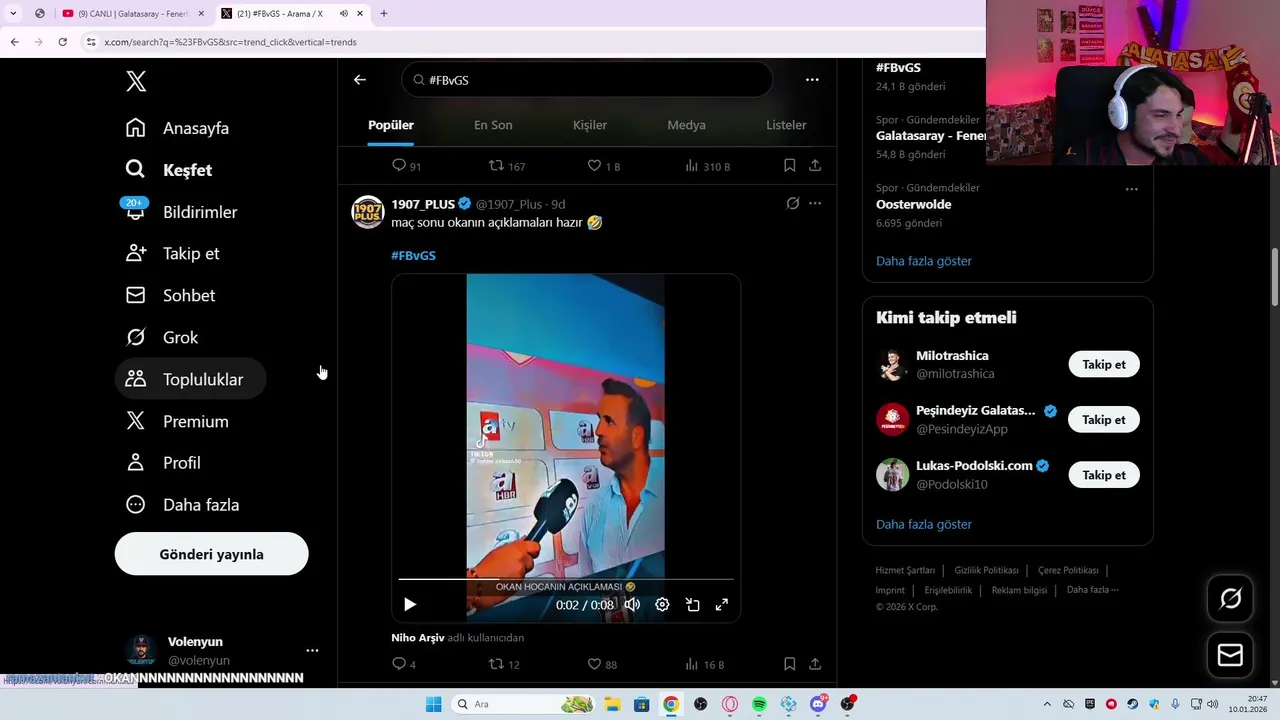Screen dimensions: 1280x720
Task: Like the post with 88 likes
Action: coord(602,664)
